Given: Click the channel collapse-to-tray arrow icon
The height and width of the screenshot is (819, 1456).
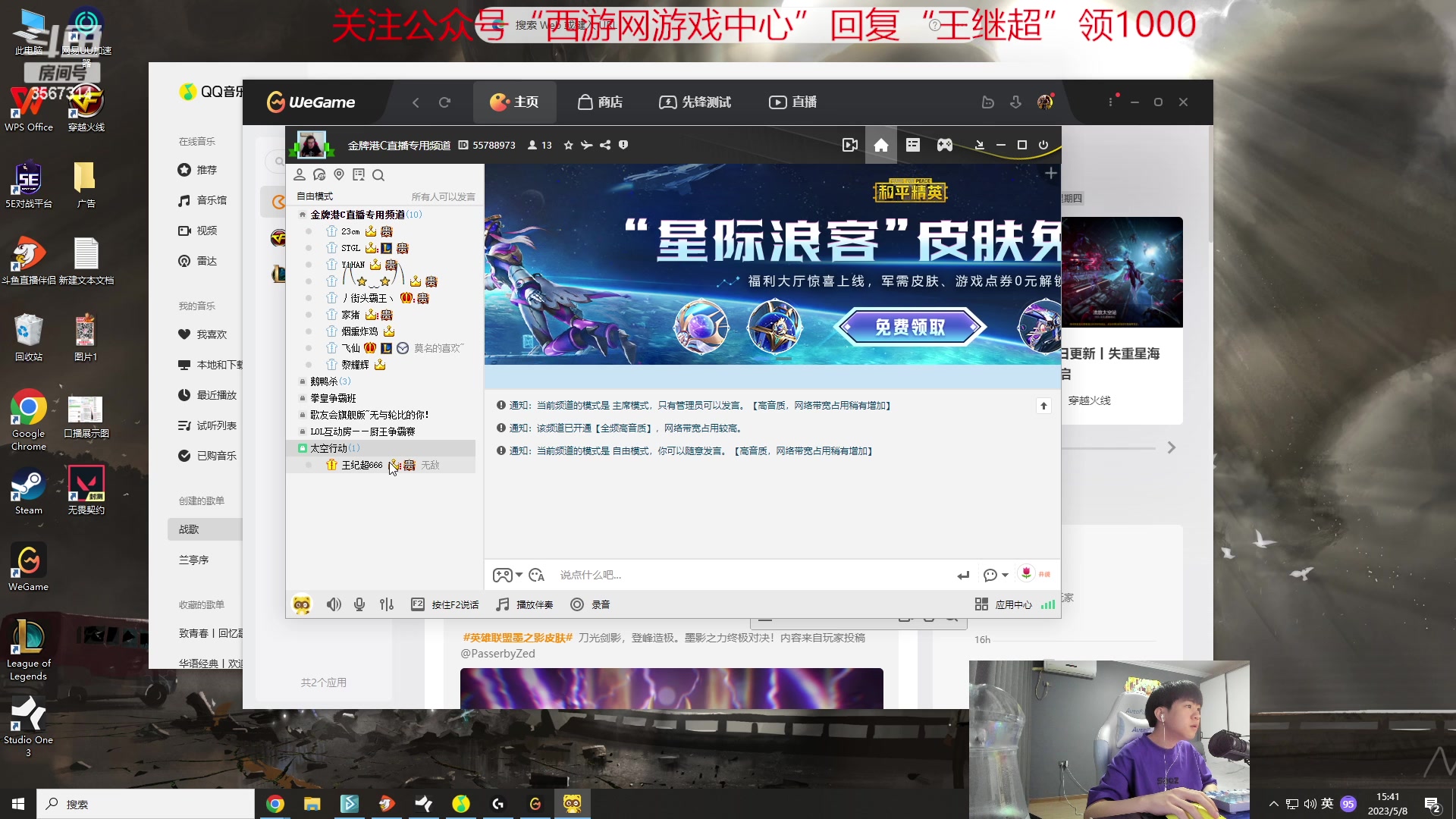Looking at the screenshot, I should pyautogui.click(x=980, y=145).
